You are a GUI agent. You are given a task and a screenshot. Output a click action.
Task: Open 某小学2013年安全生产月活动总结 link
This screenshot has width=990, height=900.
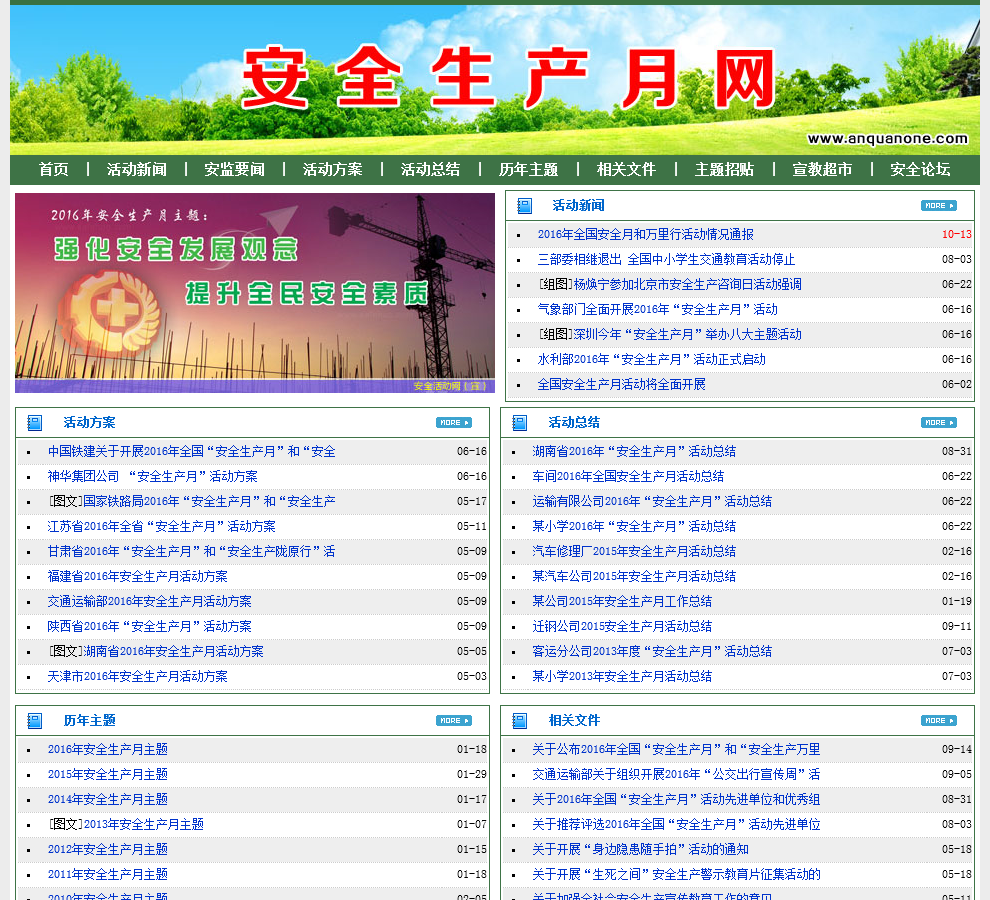(622, 676)
